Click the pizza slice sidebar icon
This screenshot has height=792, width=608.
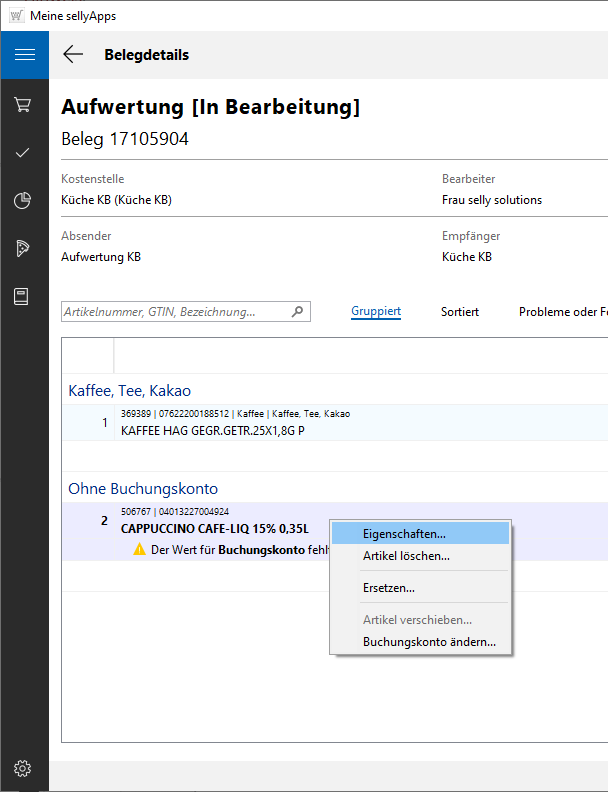(x=24, y=249)
